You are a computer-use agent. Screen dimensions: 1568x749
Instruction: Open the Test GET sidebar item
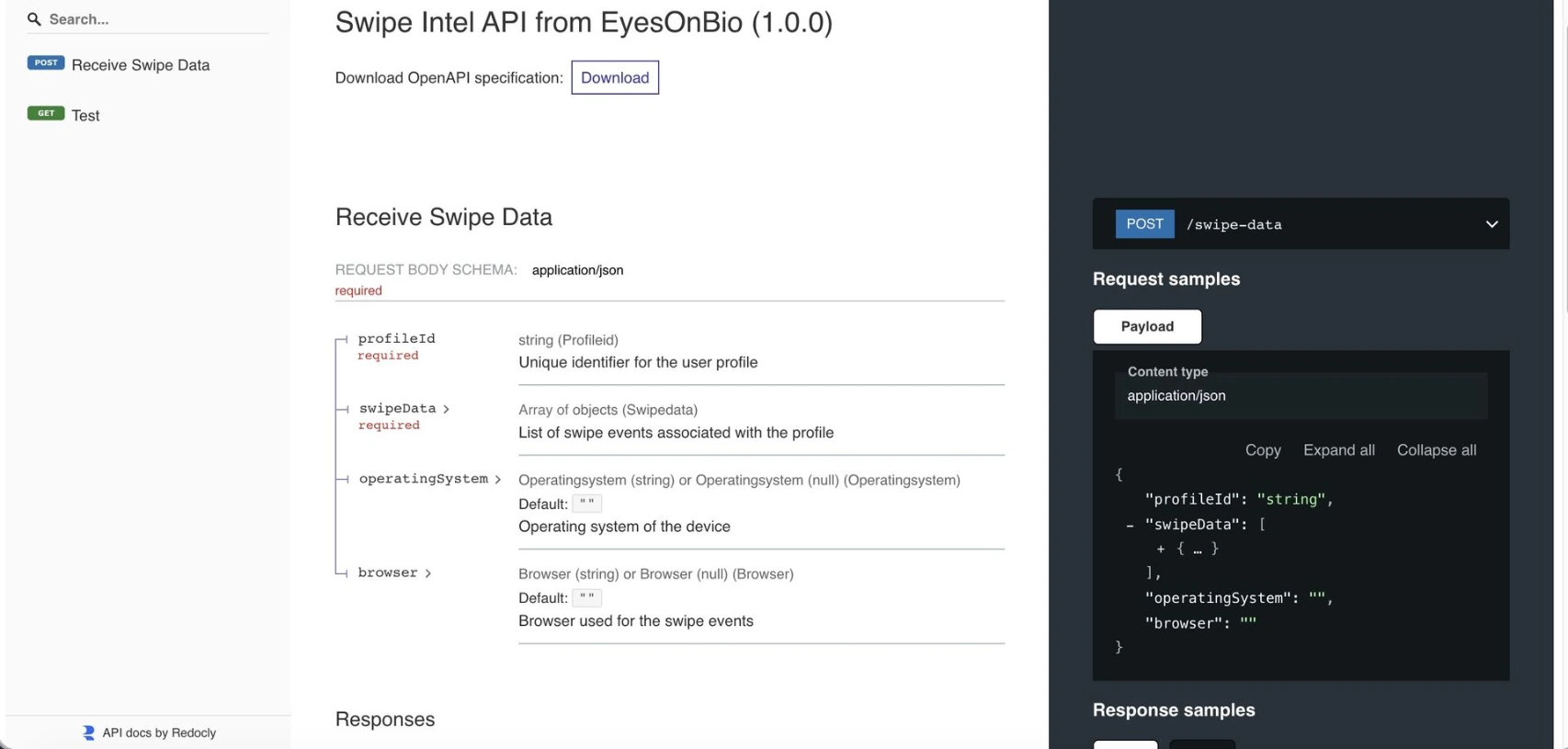point(85,116)
